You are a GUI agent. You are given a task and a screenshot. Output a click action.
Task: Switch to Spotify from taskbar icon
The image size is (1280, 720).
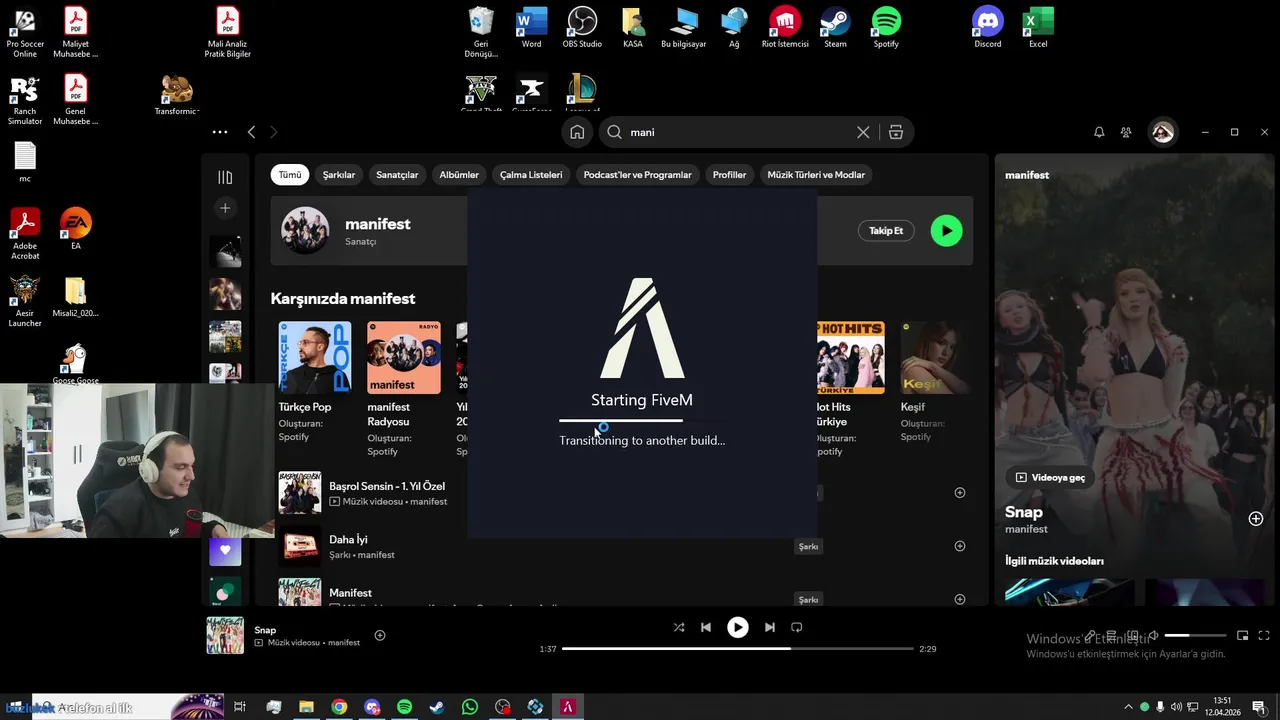coord(404,707)
